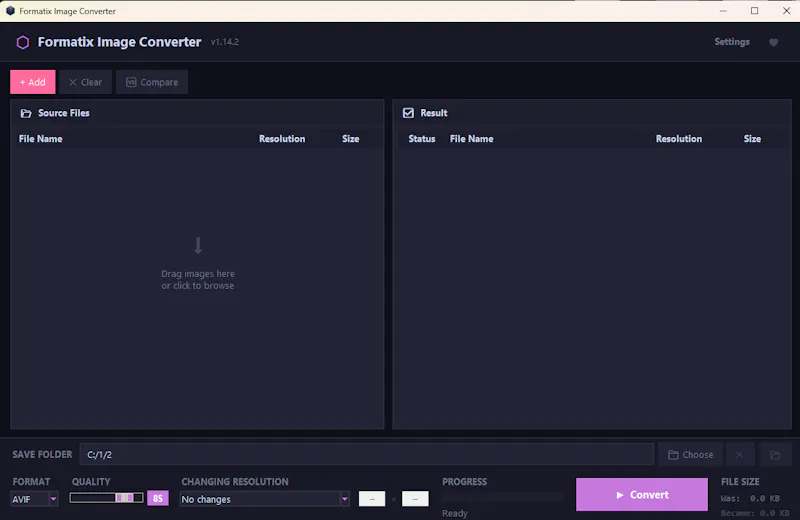The height and width of the screenshot is (520, 800).
Task: Click the pink Add button
Action: (33, 82)
